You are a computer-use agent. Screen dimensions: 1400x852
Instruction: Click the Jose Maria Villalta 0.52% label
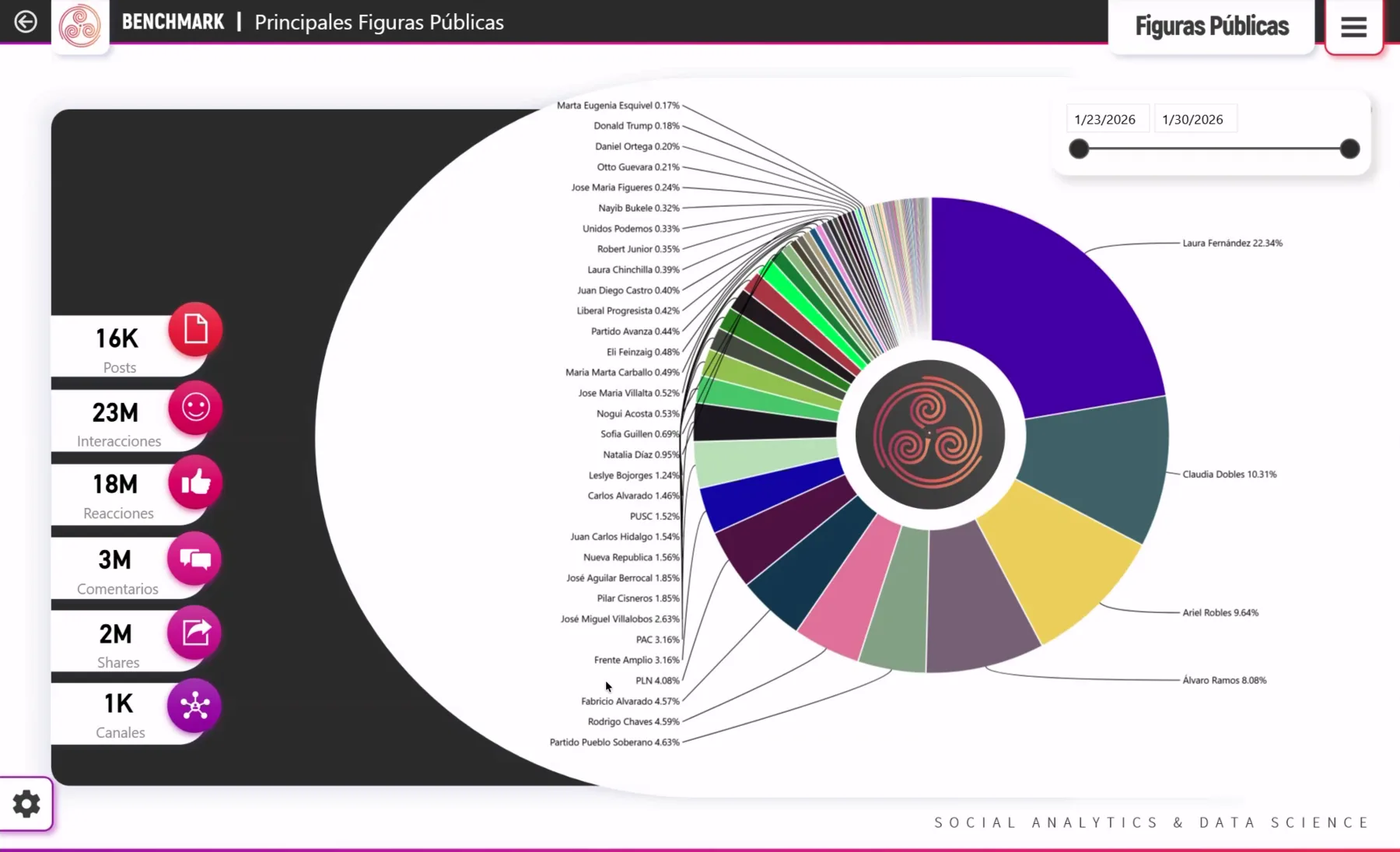tap(628, 393)
